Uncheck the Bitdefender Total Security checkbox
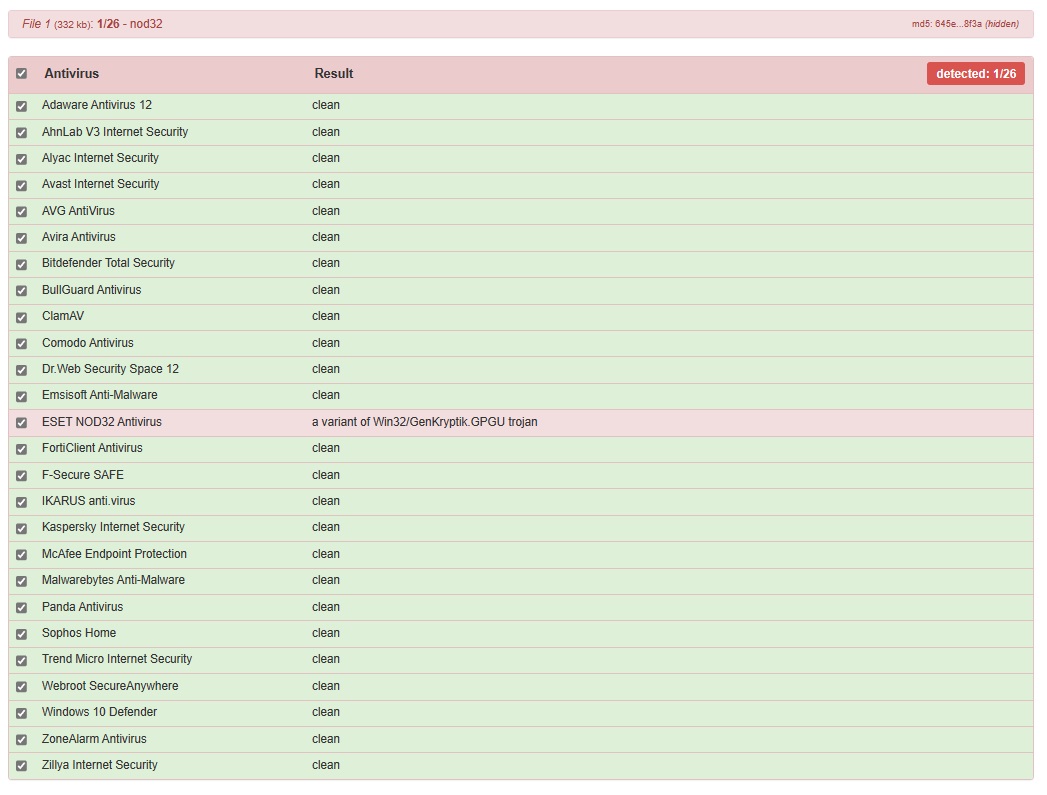This screenshot has width=1047, height=795. [x=21, y=264]
